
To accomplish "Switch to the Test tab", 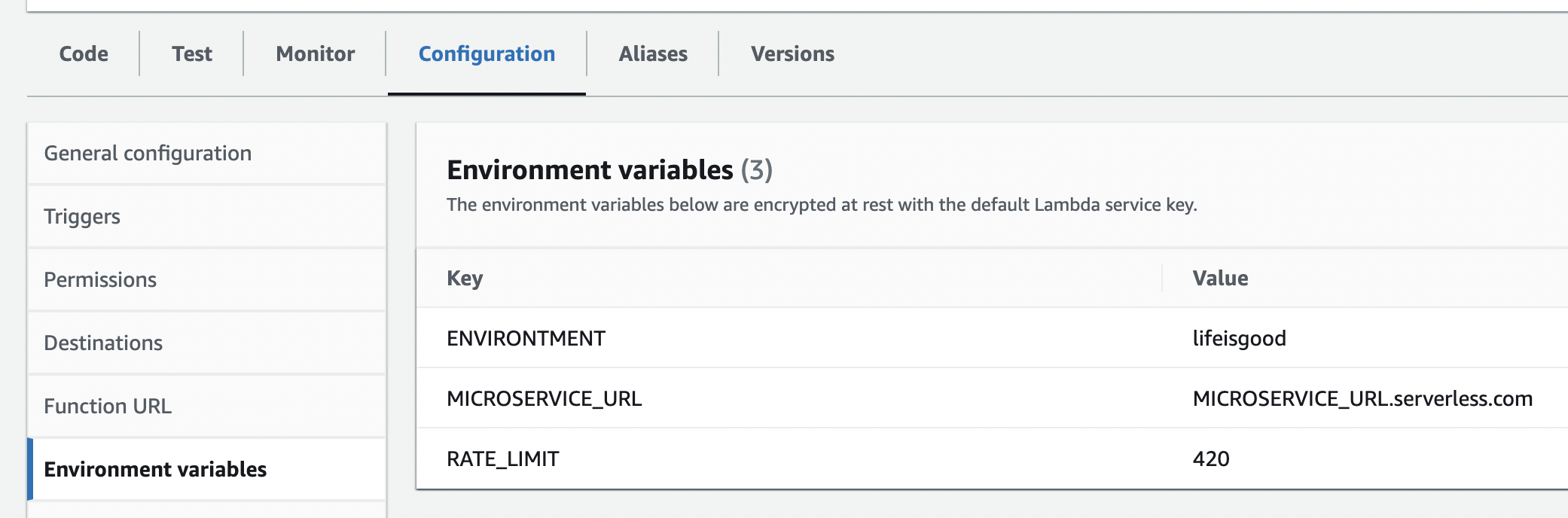I will (x=192, y=54).
